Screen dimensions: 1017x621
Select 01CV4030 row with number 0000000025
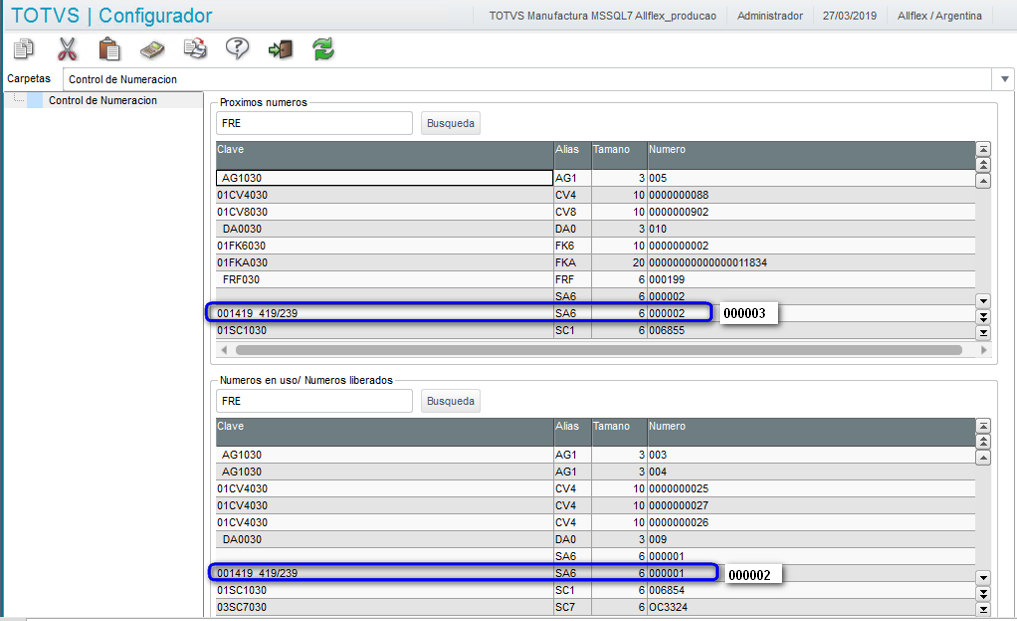[x=595, y=489]
